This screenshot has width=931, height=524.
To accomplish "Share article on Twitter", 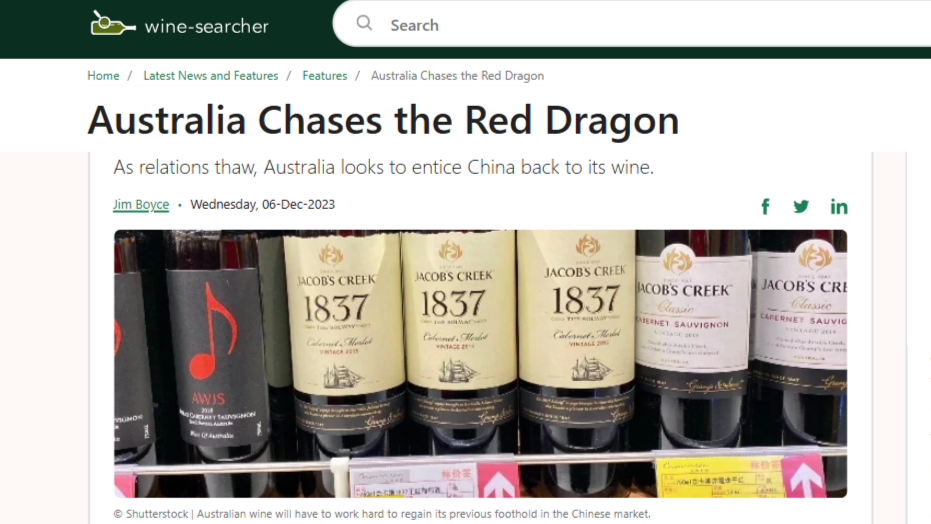I will coord(801,207).
